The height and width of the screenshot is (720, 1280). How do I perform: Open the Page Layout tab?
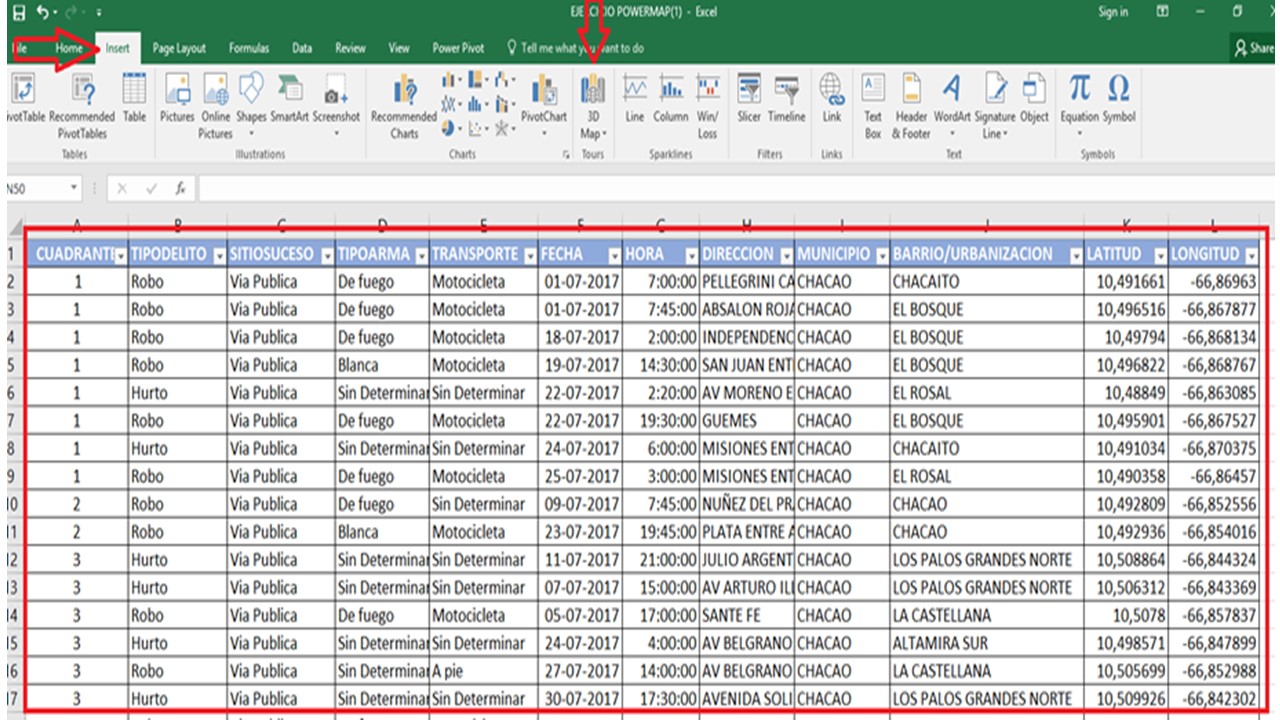(x=179, y=48)
